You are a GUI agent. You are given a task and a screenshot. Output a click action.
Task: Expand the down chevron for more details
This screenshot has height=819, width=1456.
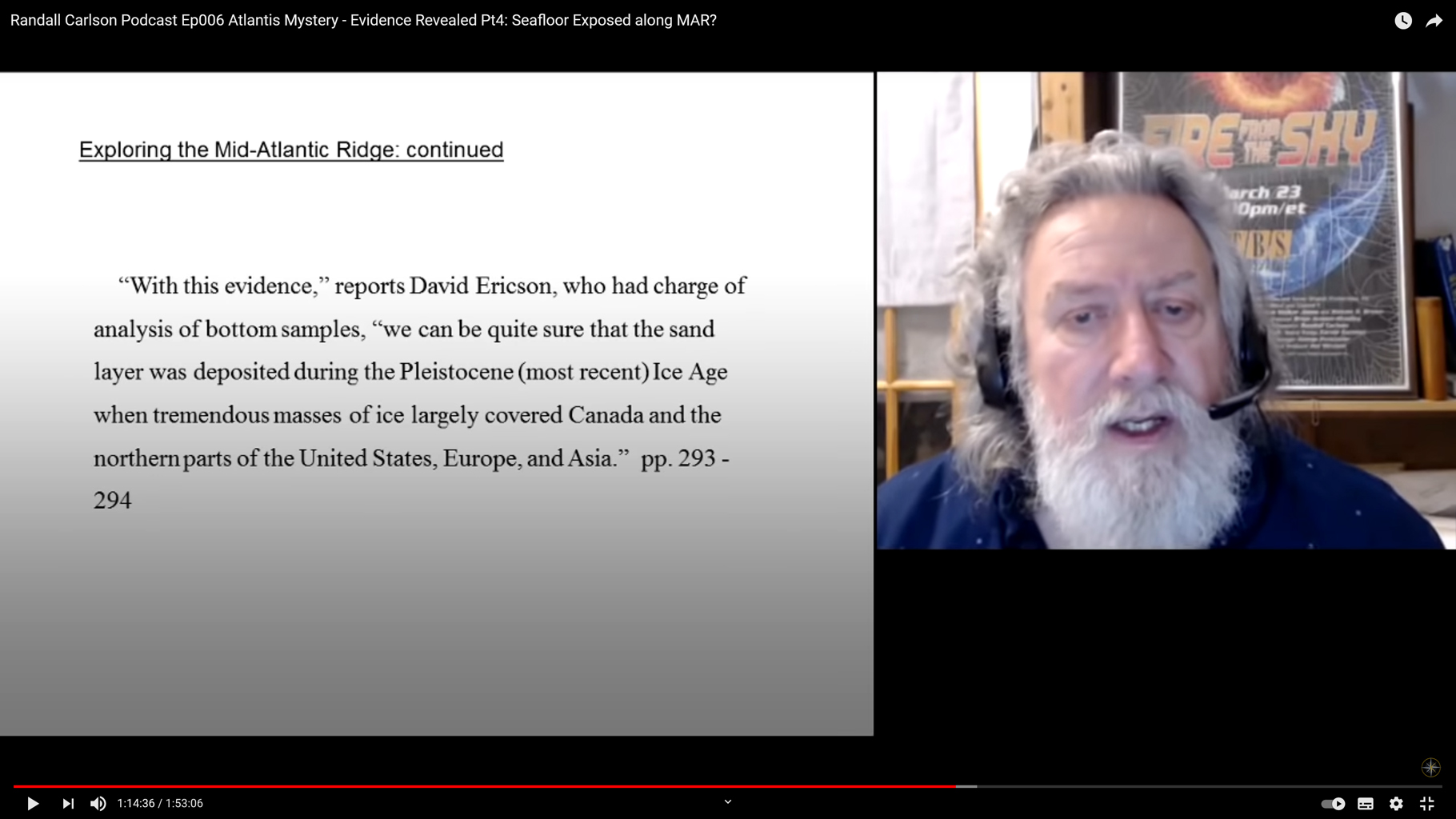point(728,801)
